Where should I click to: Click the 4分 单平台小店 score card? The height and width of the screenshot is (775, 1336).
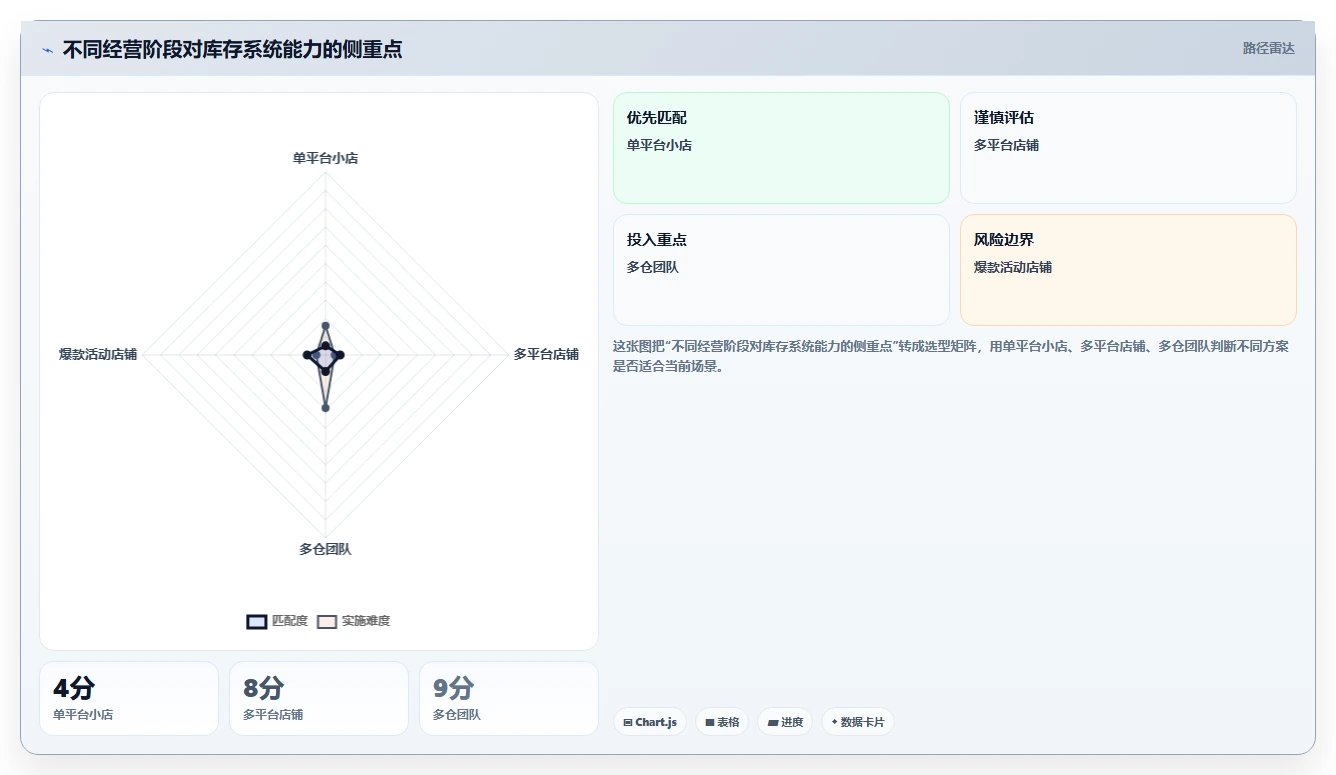(x=129, y=698)
